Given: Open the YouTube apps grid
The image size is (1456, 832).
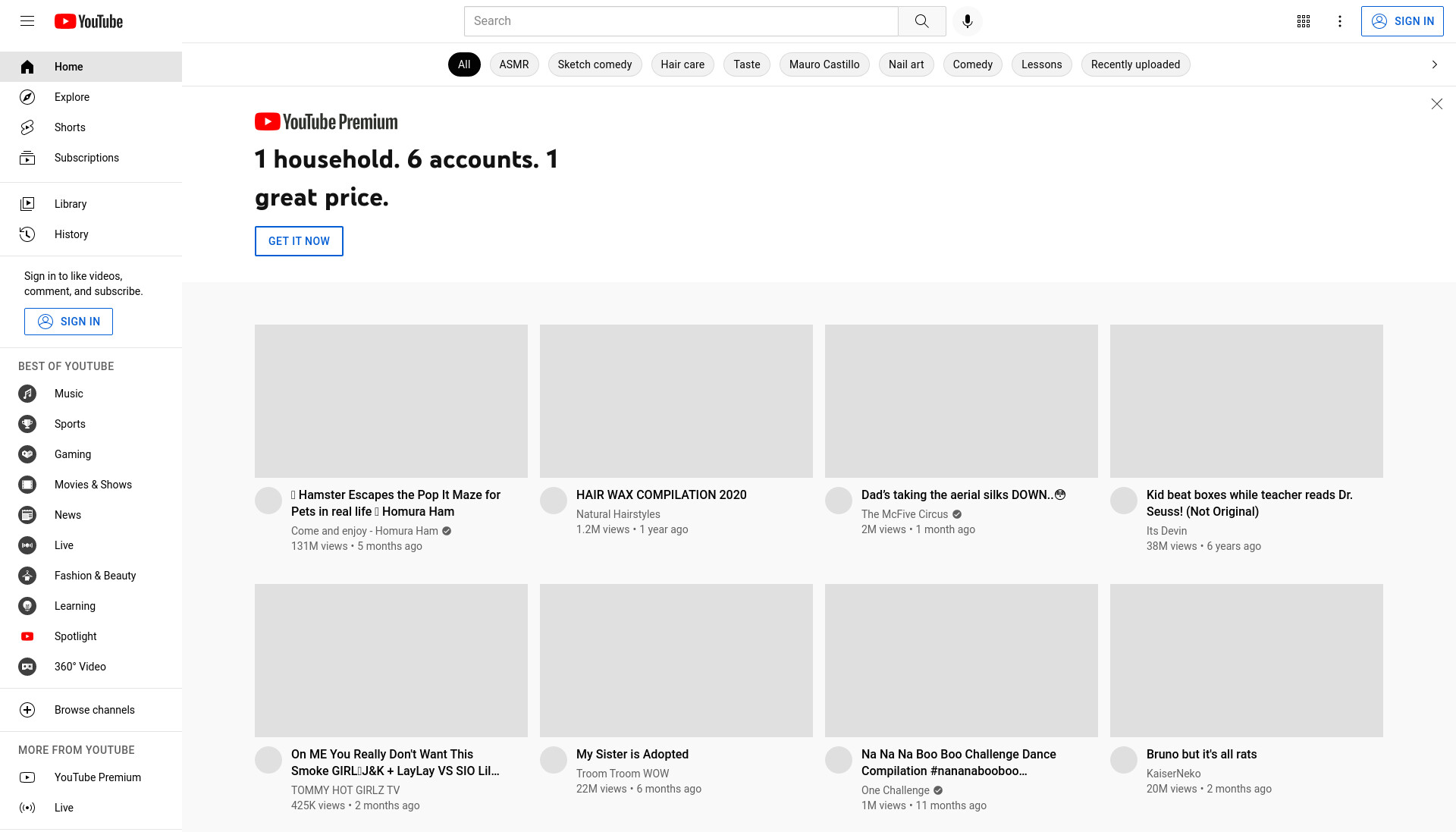Looking at the screenshot, I should [x=1304, y=21].
